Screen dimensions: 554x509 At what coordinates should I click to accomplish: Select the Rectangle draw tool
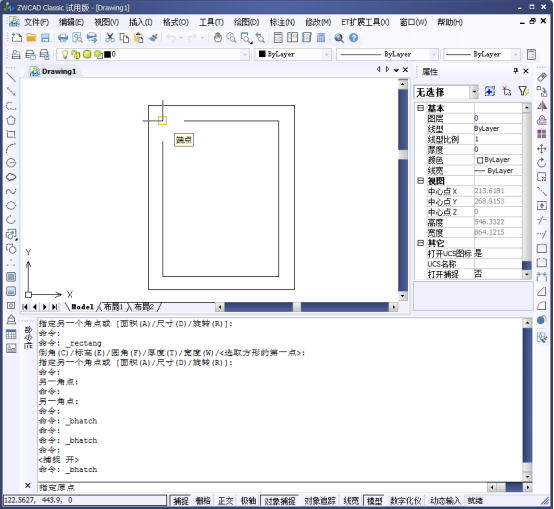click(x=11, y=134)
